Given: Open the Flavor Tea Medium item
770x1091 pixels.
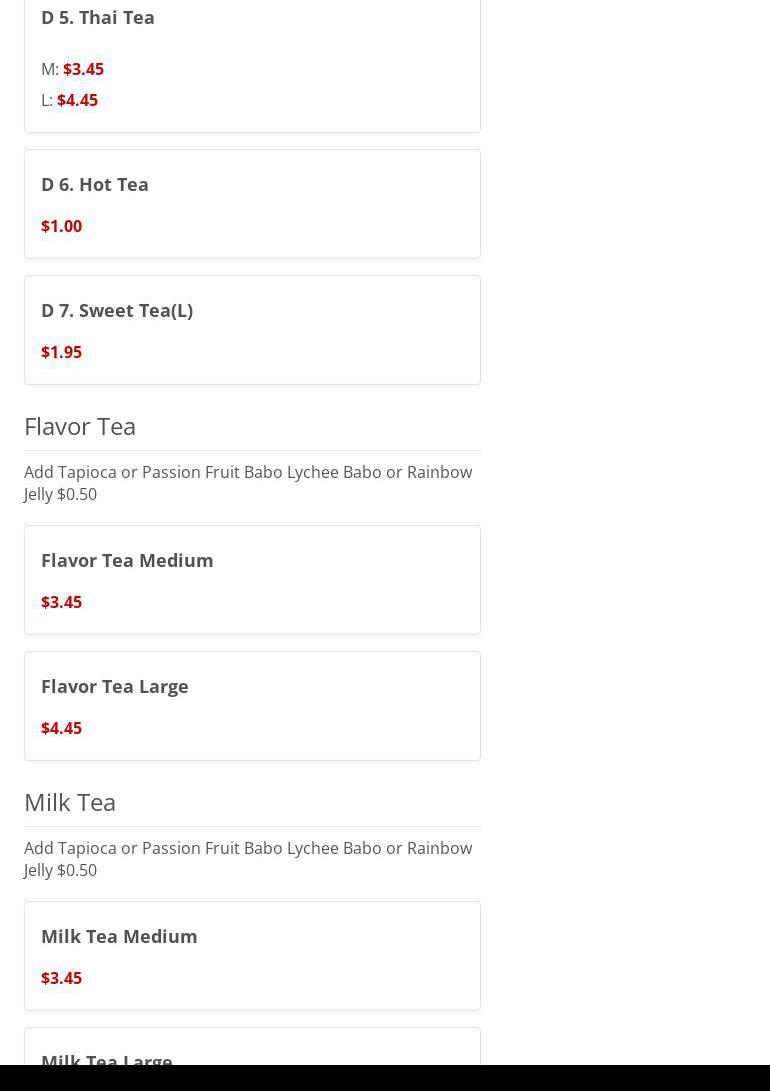Looking at the screenshot, I should coord(127,560).
